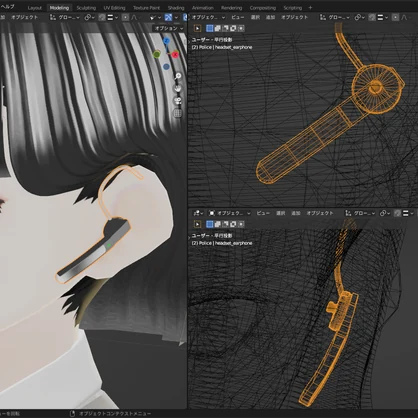Expand toolbar arrow beside ユーザー・平行投影 in top-right viewport
Image resolution: width=418 pixels, height=418 pixels.
pos(189,42)
